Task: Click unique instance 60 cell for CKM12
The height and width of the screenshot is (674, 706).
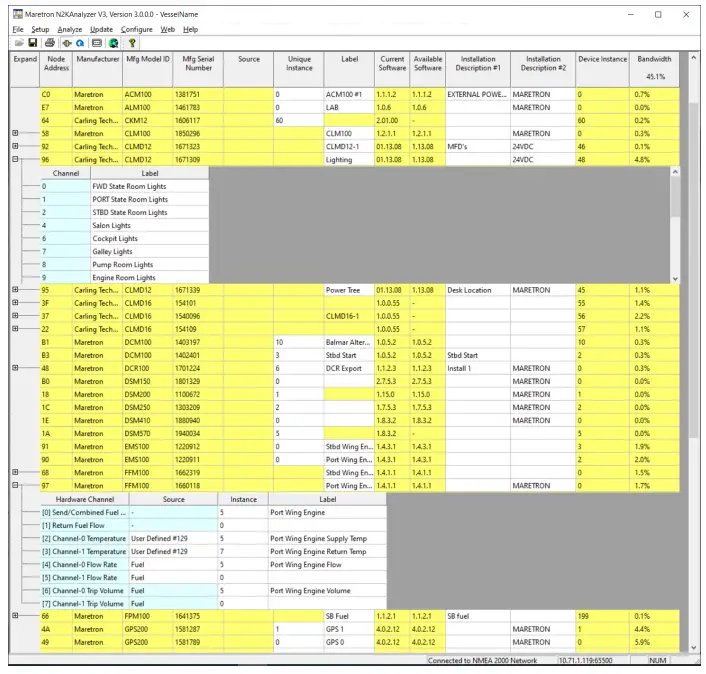Action: [x=299, y=121]
